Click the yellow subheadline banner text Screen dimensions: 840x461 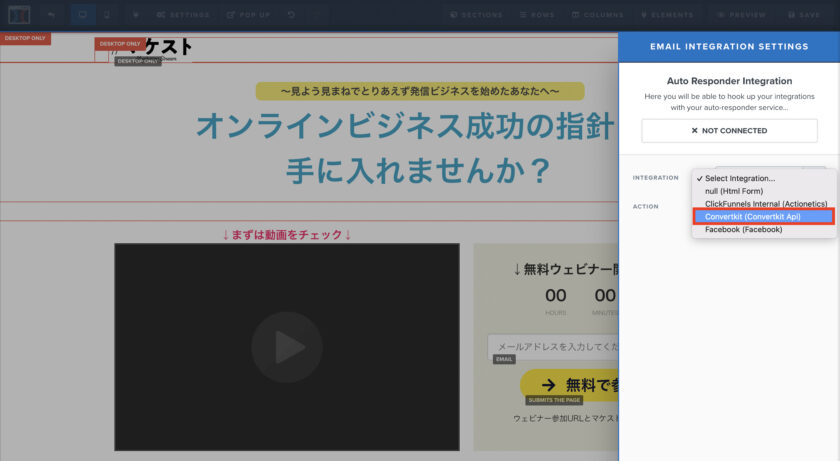[x=420, y=91]
